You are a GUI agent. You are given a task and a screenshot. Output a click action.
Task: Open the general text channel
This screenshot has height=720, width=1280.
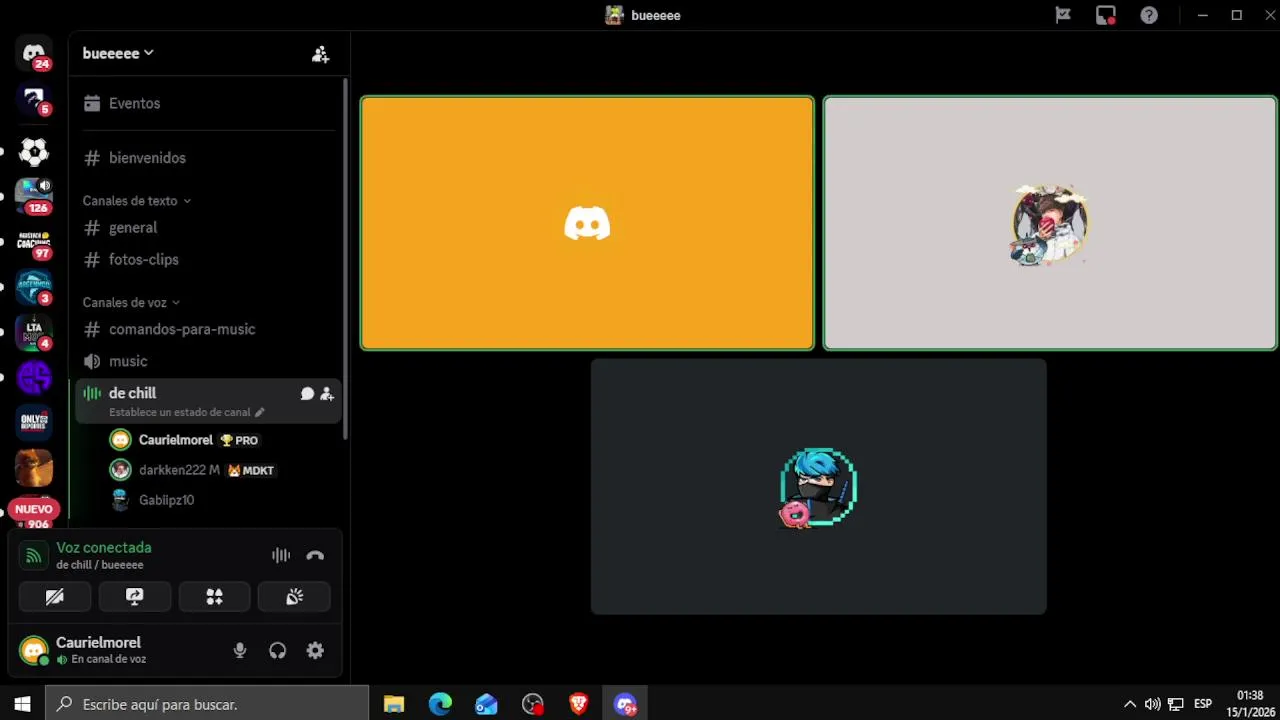208,228
